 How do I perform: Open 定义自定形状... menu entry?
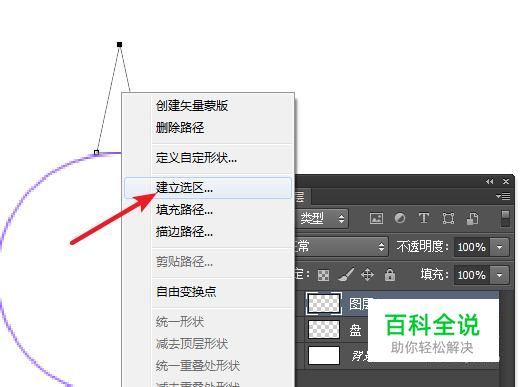tap(196, 157)
